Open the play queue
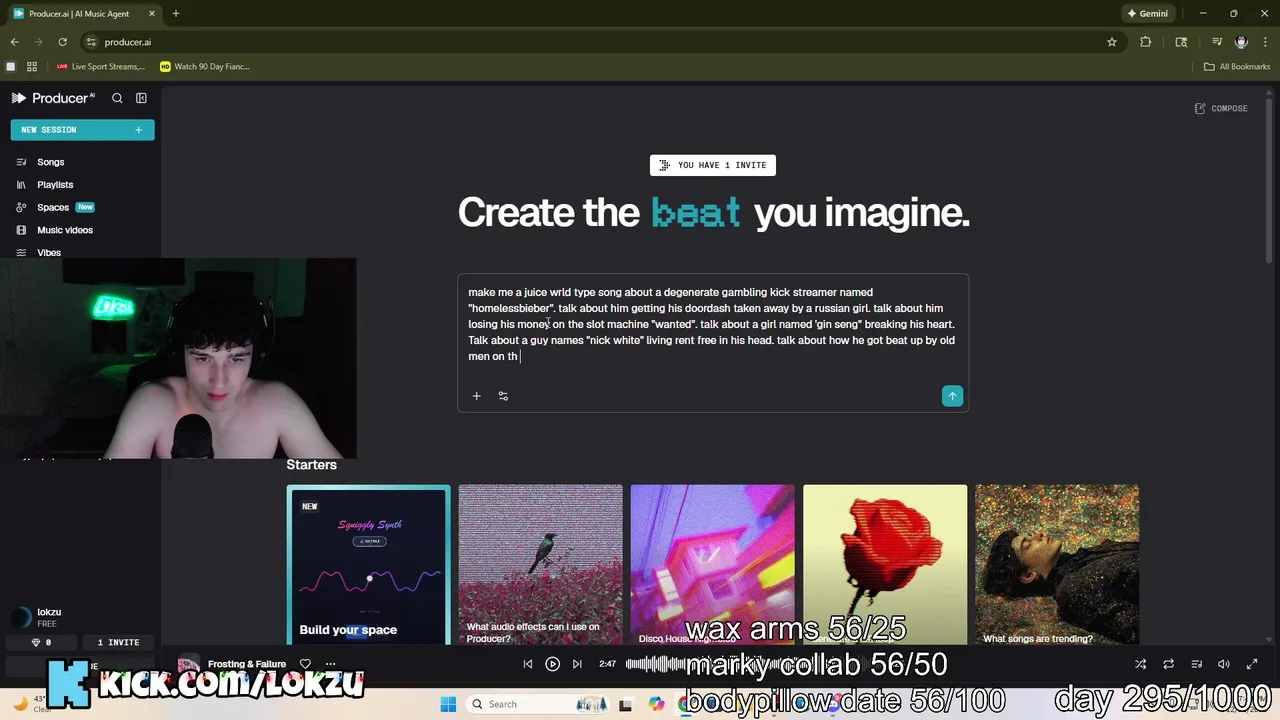The height and width of the screenshot is (720, 1280). point(1196,664)
